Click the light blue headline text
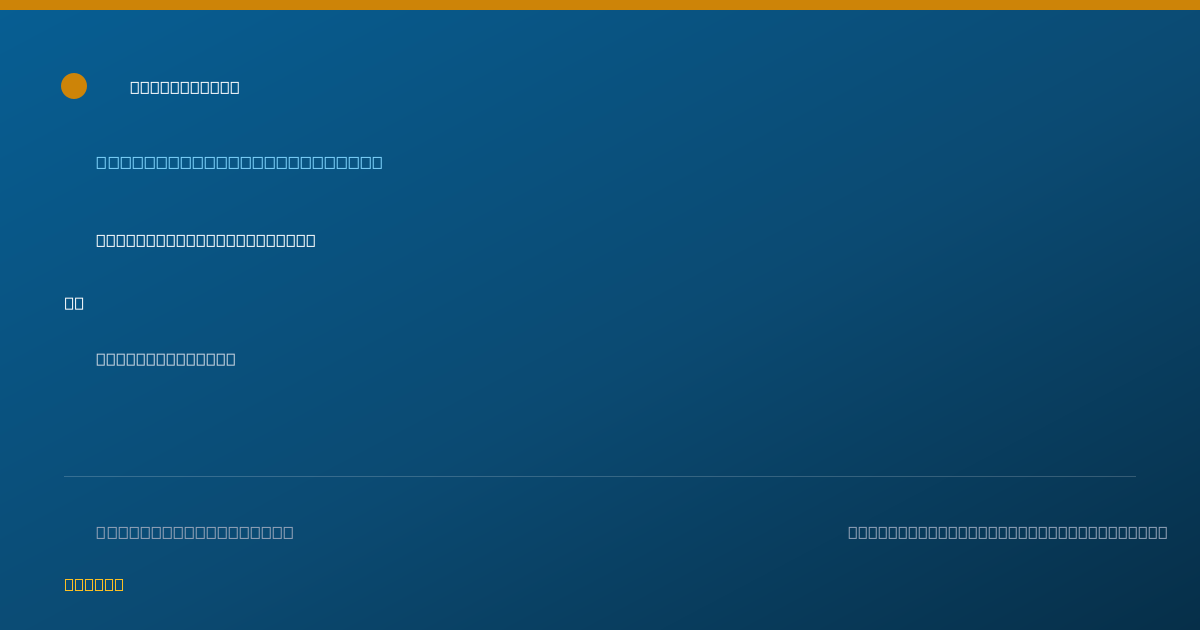This screenshot has height=630, width=1200. (239, 162)
